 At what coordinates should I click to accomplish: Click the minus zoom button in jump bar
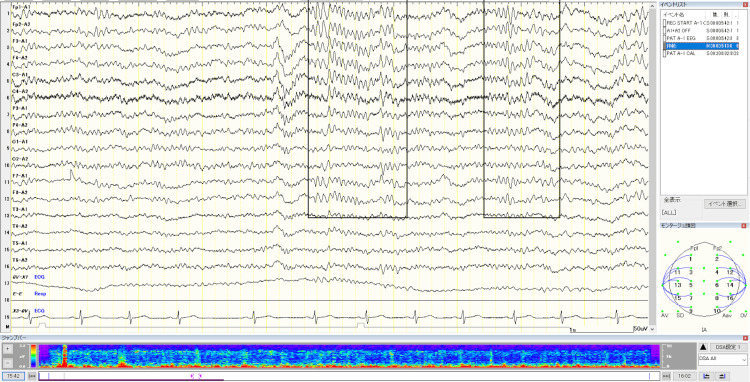(7, 362)
